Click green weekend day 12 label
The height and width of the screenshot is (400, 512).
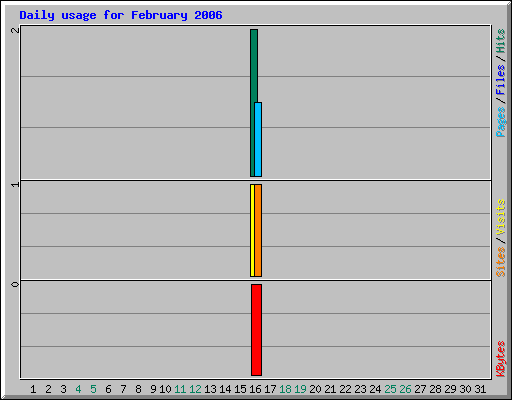[x=195, y=389]
